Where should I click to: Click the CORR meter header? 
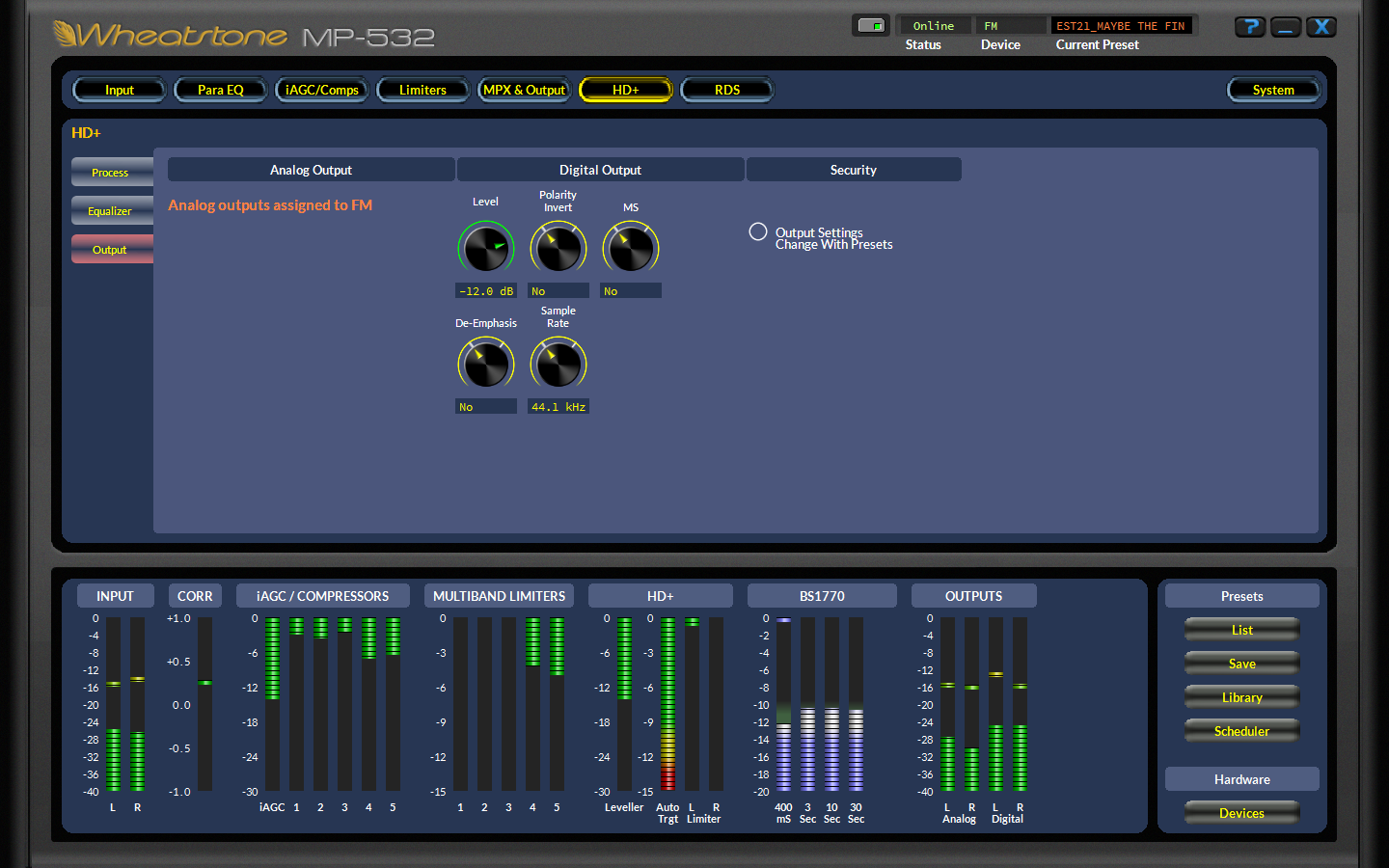coord(195,596)
